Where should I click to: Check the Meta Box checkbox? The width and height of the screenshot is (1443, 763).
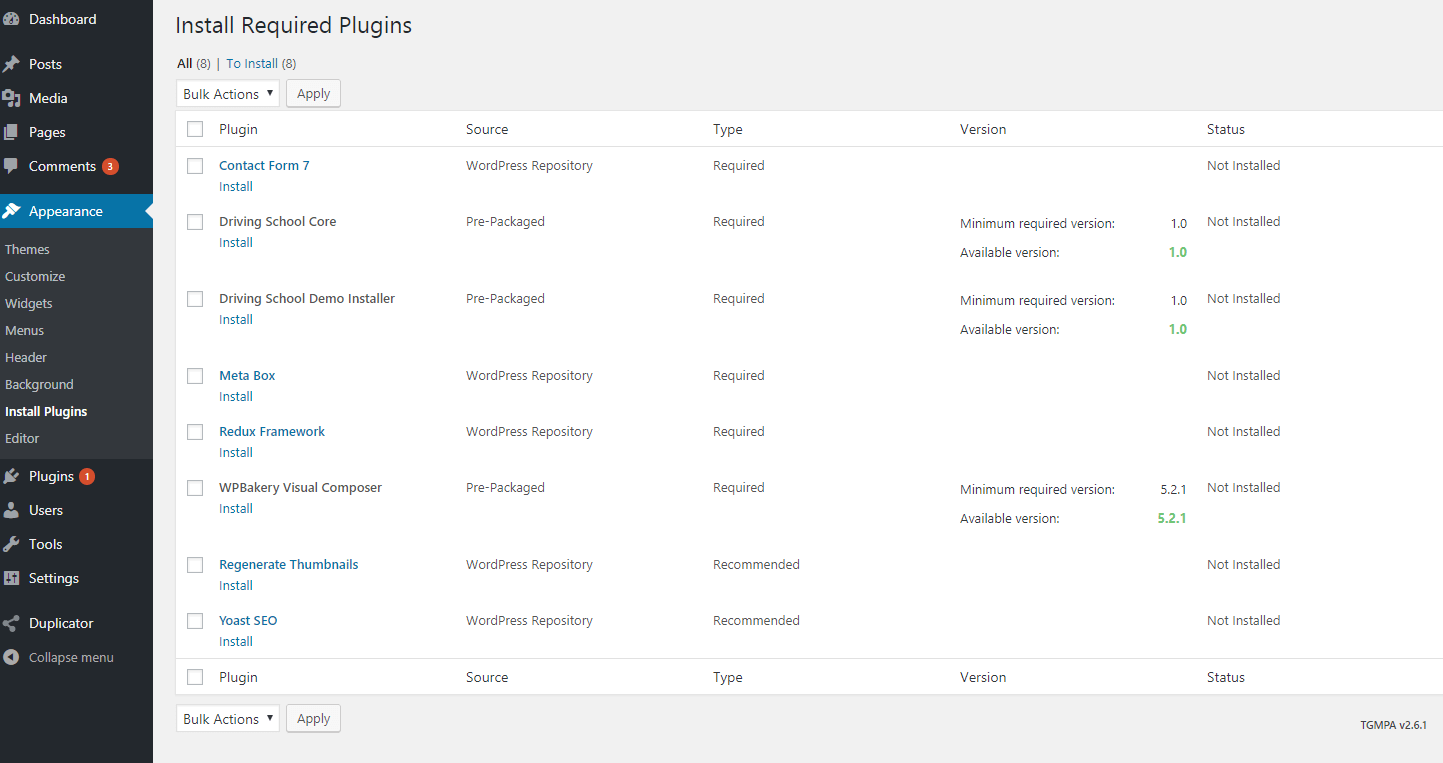(x=195, y=376)
